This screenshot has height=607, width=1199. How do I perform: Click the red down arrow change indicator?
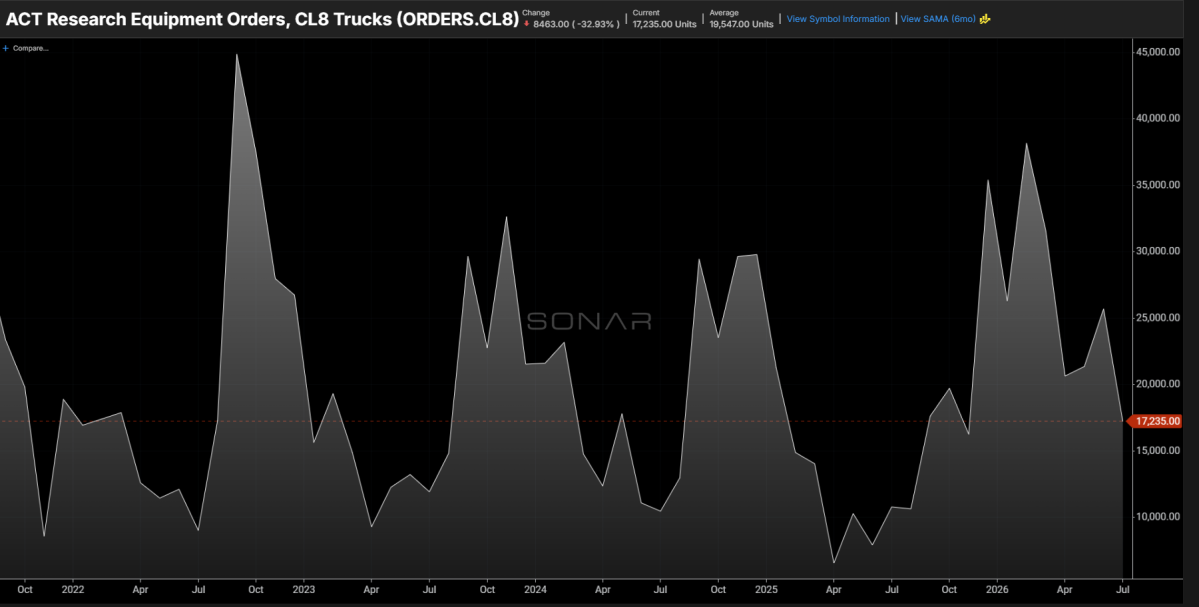click(526, 24)
